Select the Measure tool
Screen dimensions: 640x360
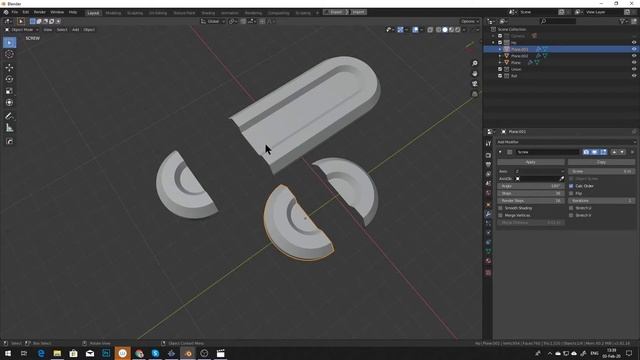9,128
